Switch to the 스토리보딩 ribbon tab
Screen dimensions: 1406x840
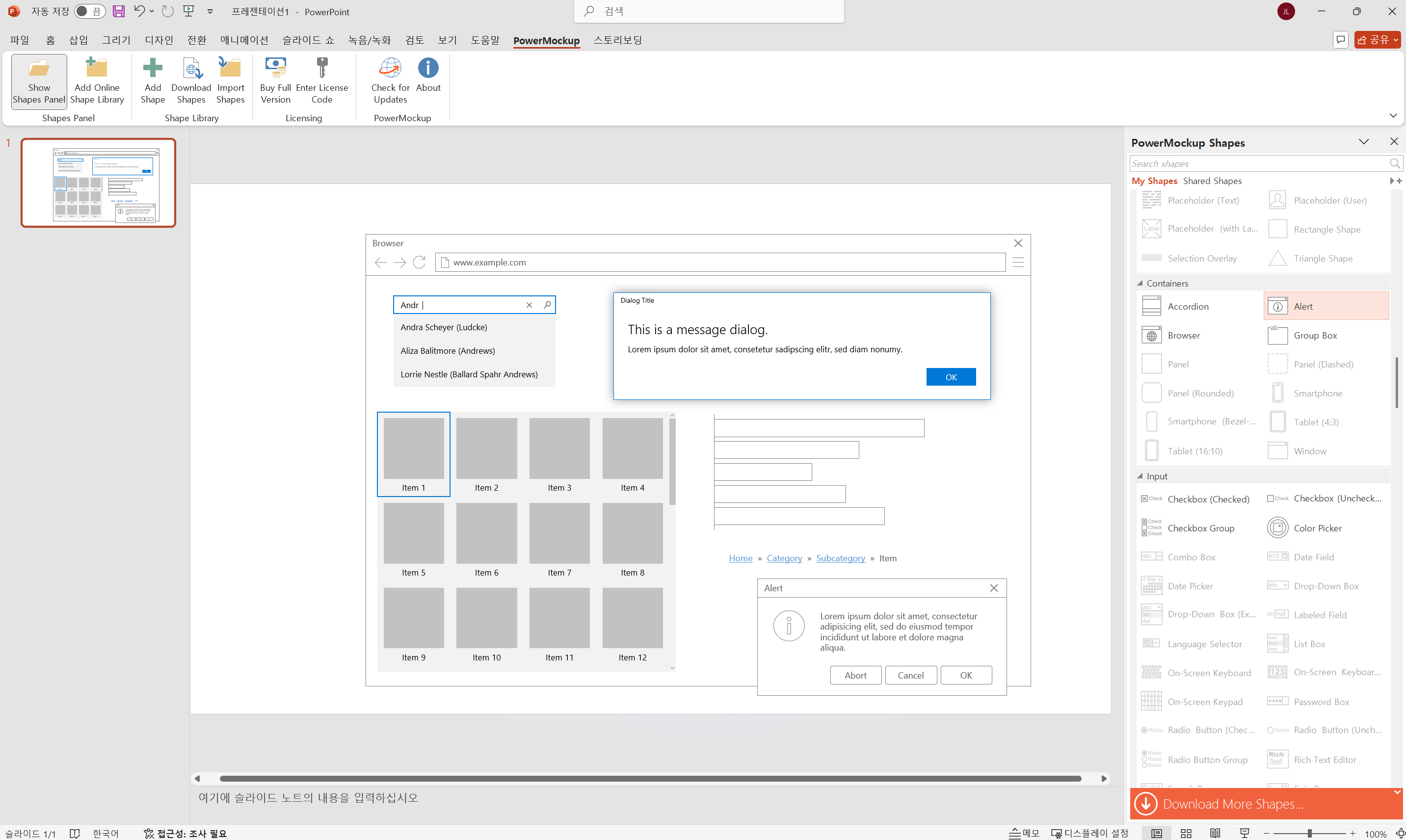(617, 40)
